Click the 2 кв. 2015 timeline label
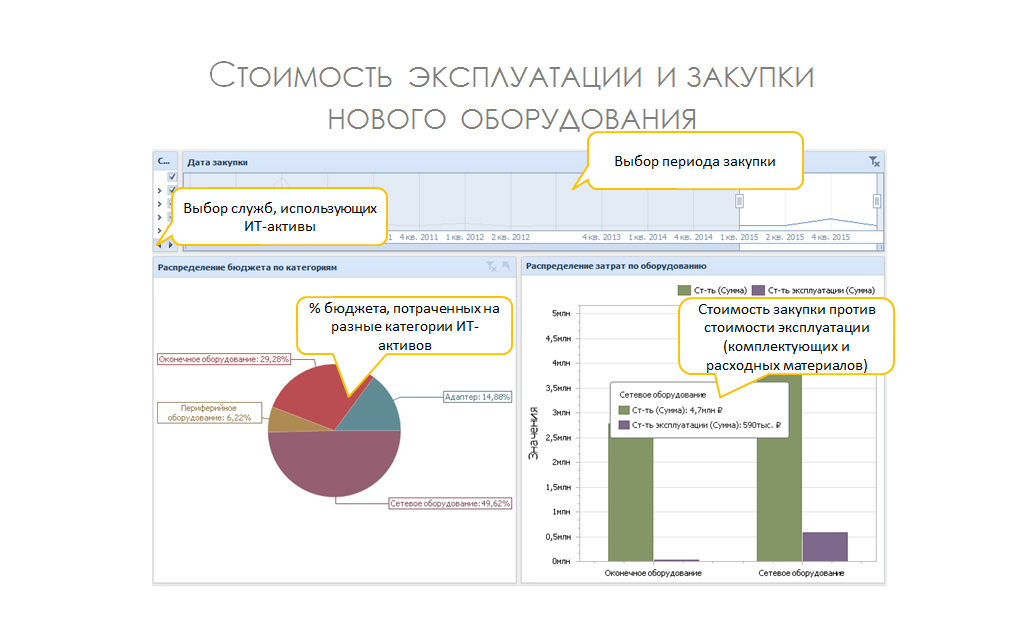This screenshot has width=1024, height=626. (785, 238)
